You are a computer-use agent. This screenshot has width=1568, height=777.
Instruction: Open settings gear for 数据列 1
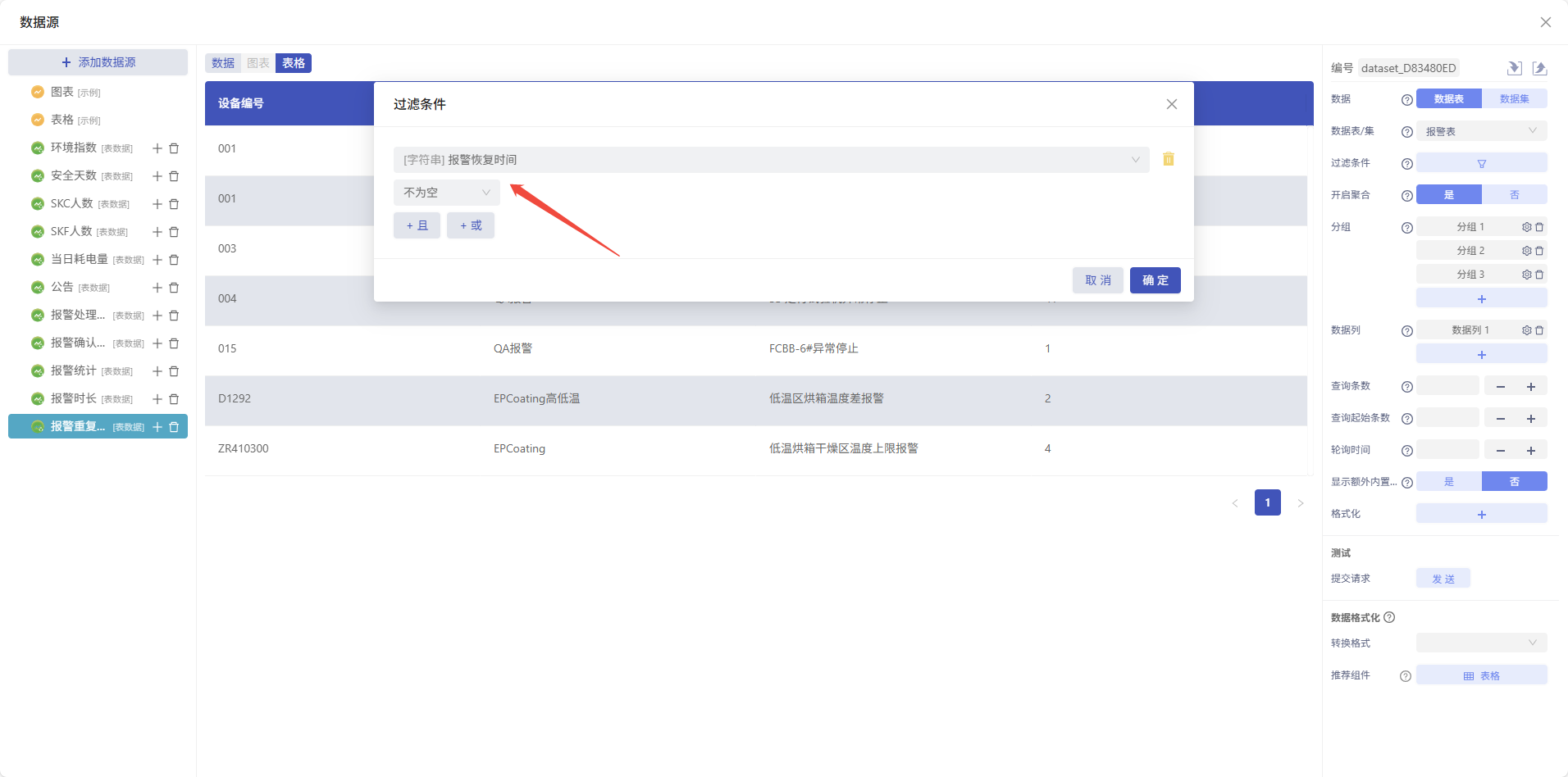(x=1526, y=330)
